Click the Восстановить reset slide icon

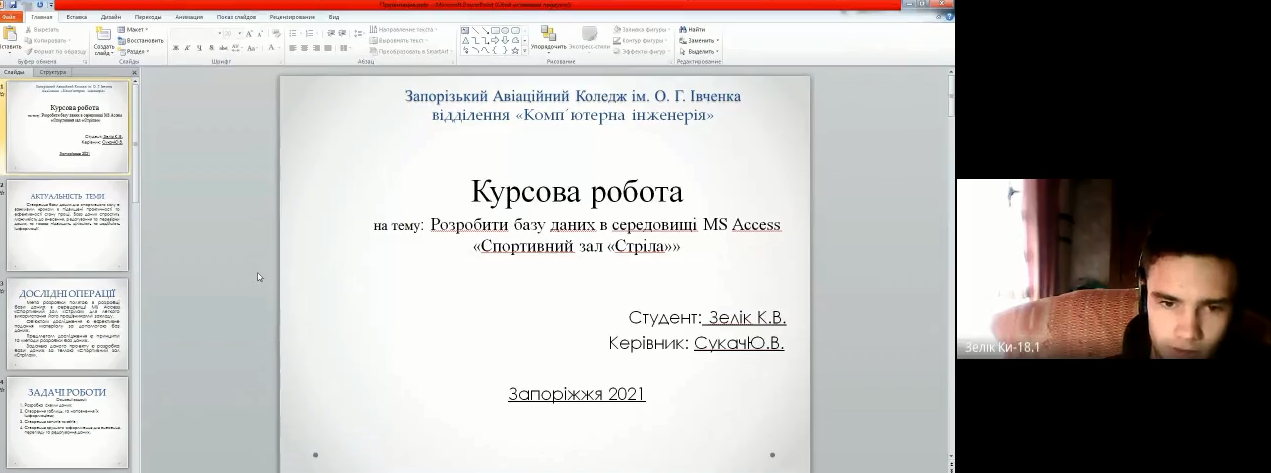click(x=141, y=40)
